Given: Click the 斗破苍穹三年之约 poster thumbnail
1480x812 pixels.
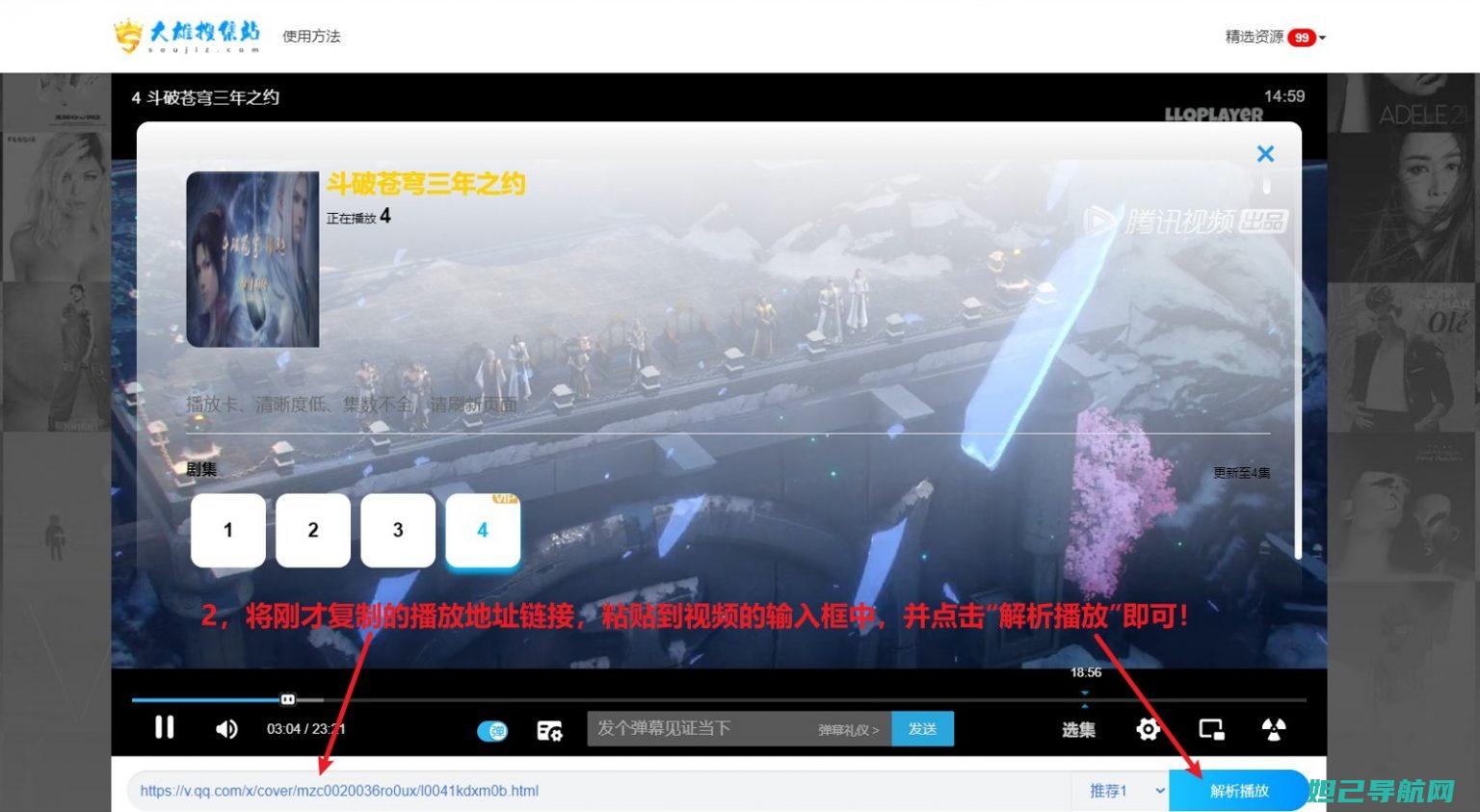Looking at the screenshot, I should 252,259.
